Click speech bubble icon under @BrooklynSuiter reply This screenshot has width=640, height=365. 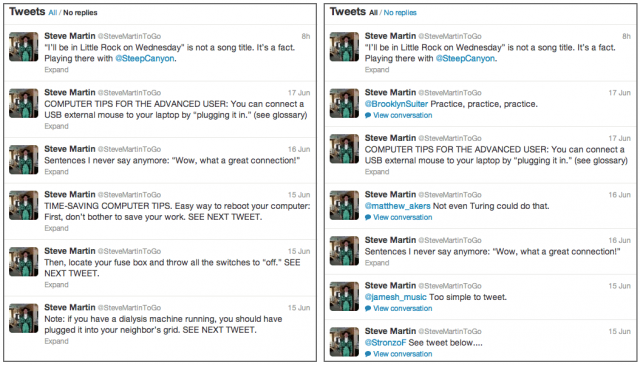[368, 116]
